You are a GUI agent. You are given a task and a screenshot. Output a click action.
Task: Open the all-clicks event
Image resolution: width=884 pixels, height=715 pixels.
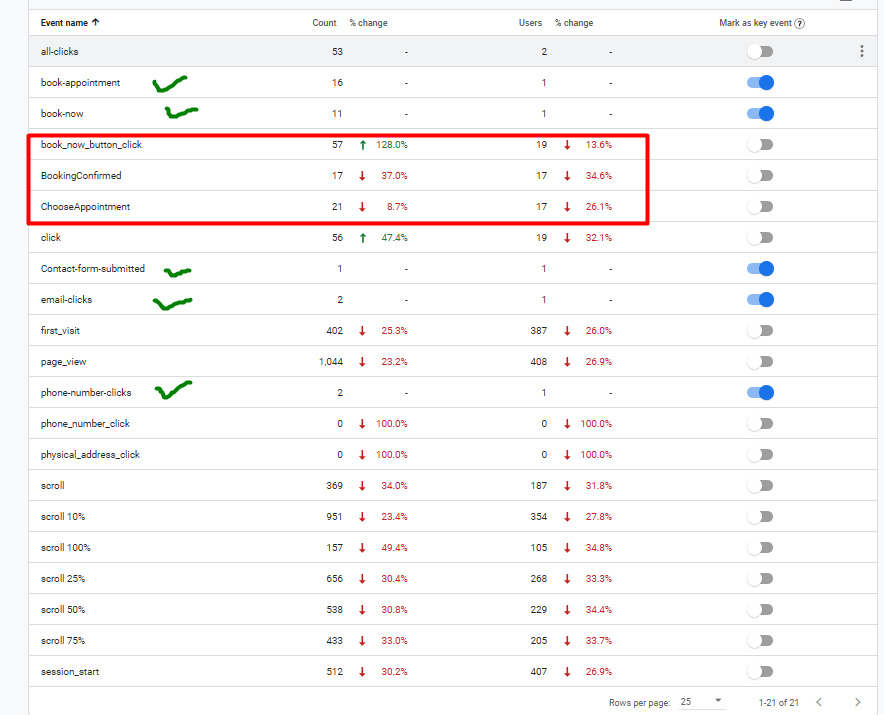59,51
